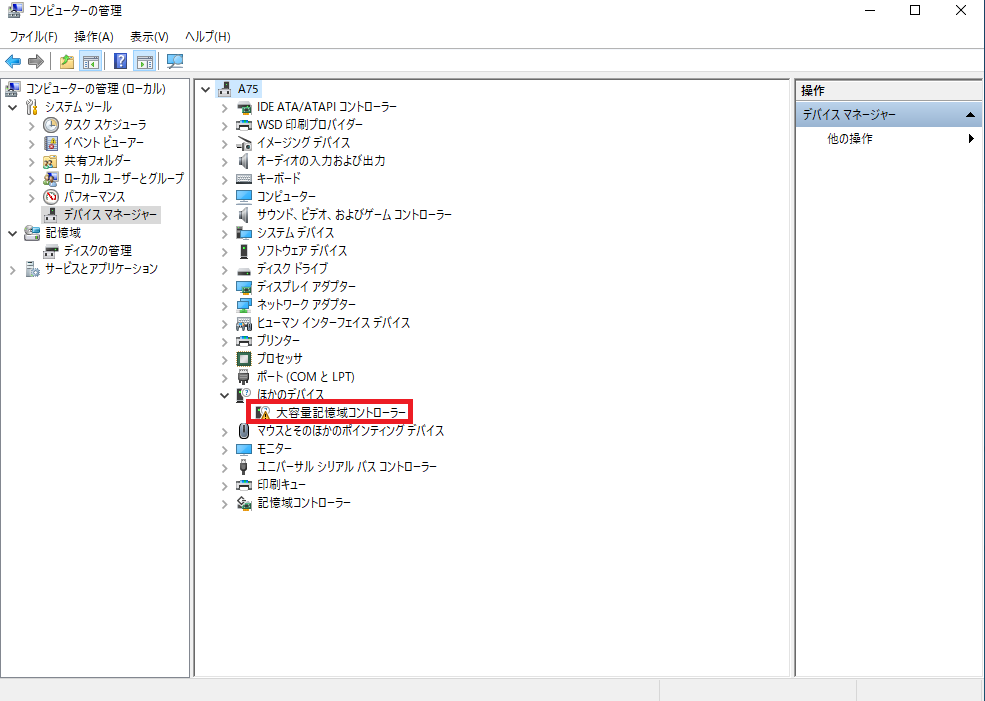Select the コンピューターの管理 (ローカル) root item

[x=95, y=89]
